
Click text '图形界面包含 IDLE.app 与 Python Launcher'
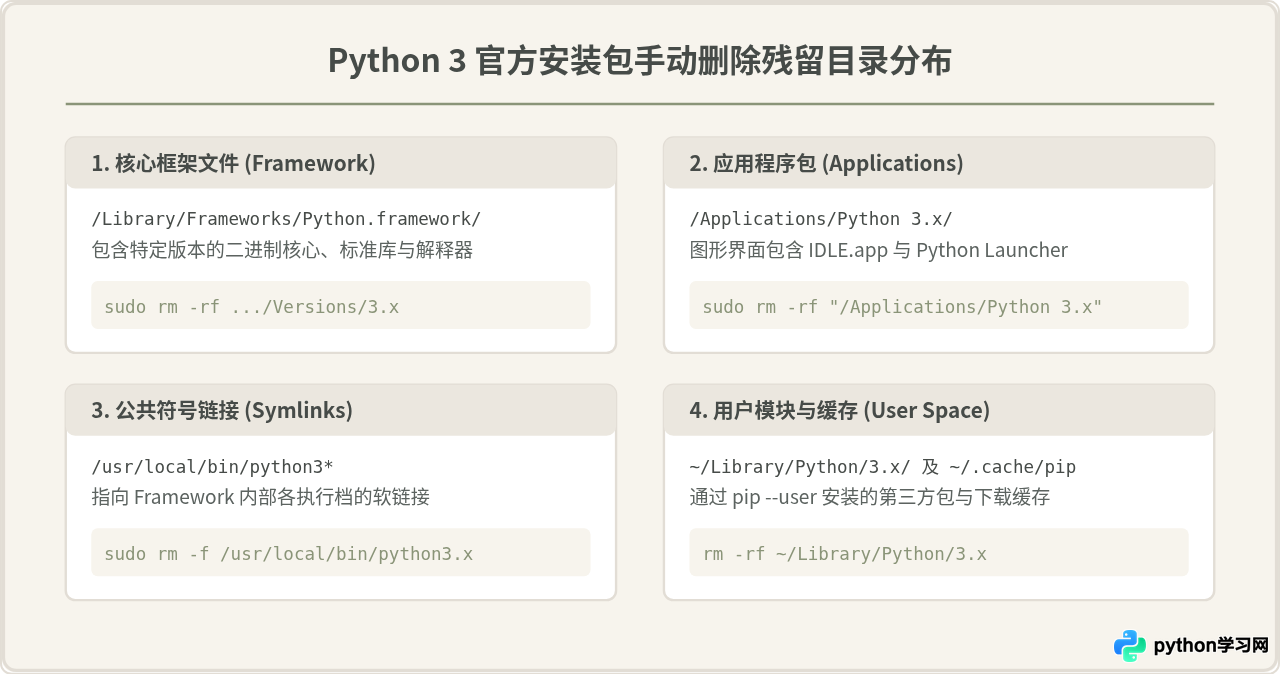coord(878,250)
